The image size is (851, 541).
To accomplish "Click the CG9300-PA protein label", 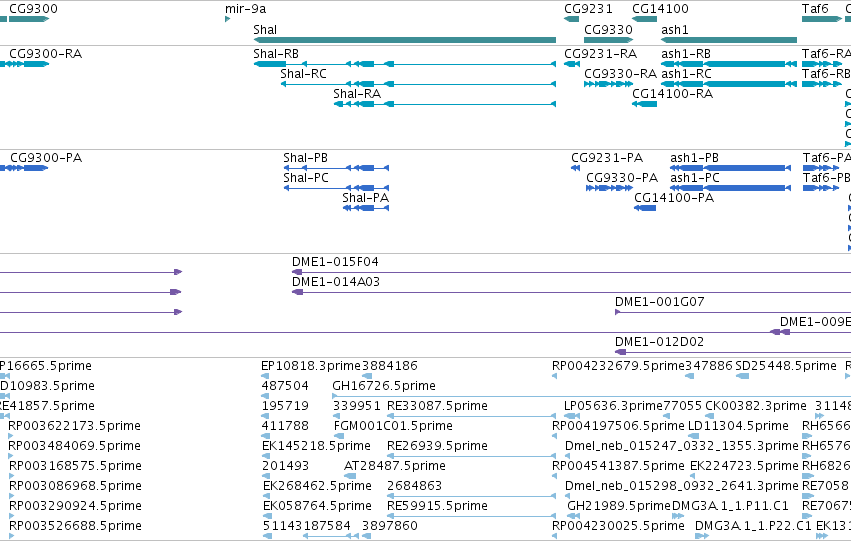I will coord(46,158).
